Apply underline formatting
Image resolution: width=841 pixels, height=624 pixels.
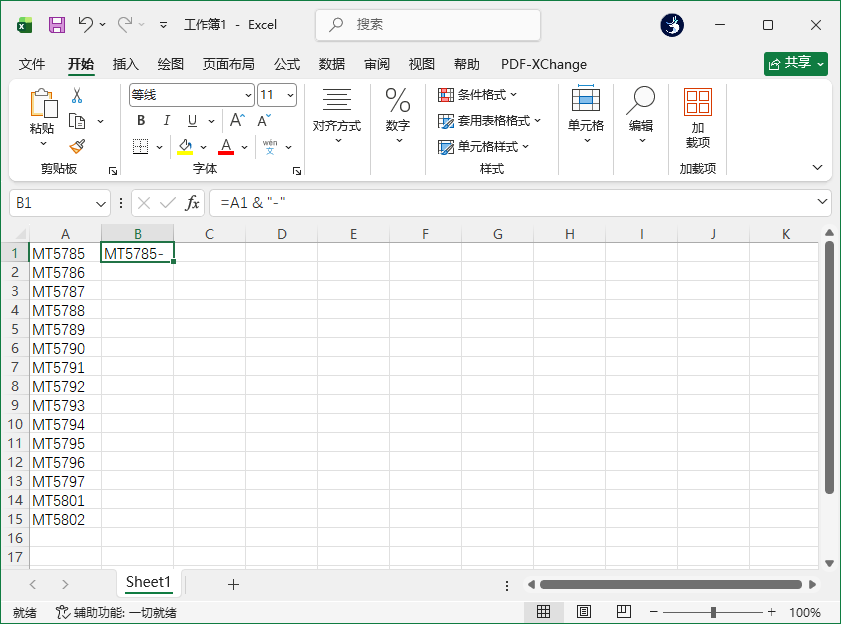coord(190,120)
